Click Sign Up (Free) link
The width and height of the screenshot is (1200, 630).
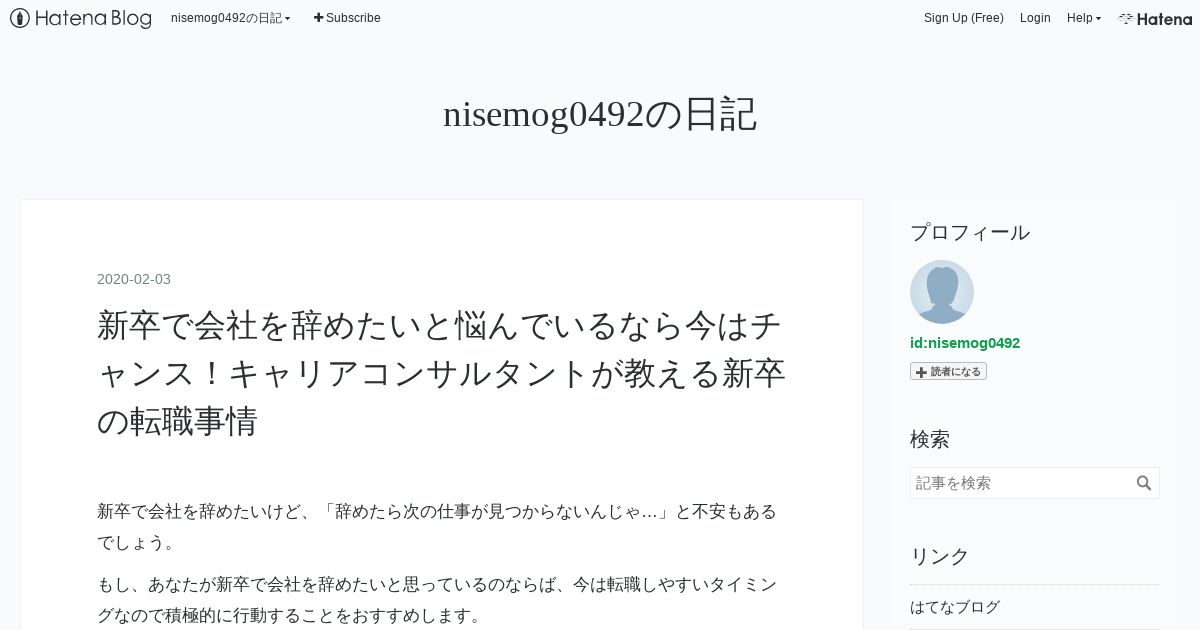(x=964, y=18)
